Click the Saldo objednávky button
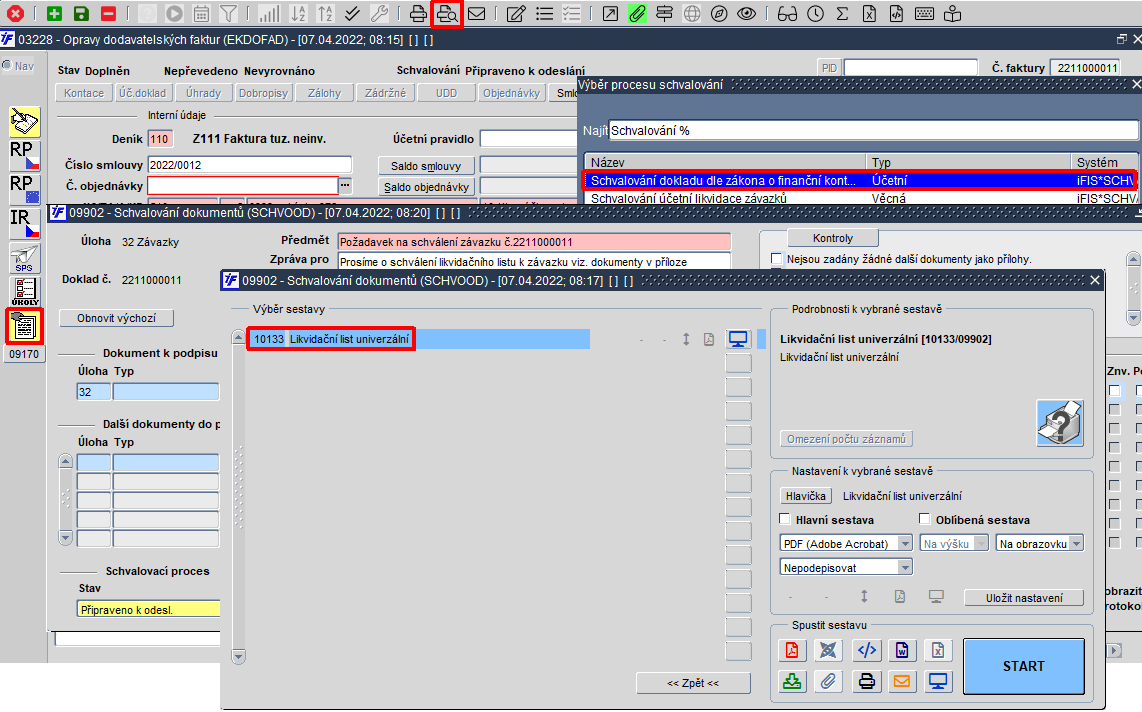 pos(426,187)
